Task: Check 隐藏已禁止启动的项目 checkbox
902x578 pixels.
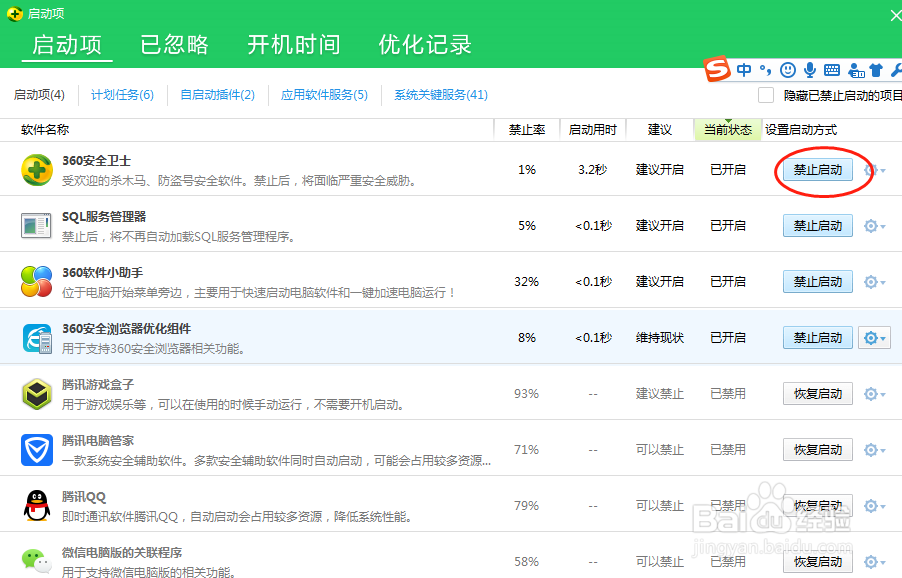Action: (766, 95)
